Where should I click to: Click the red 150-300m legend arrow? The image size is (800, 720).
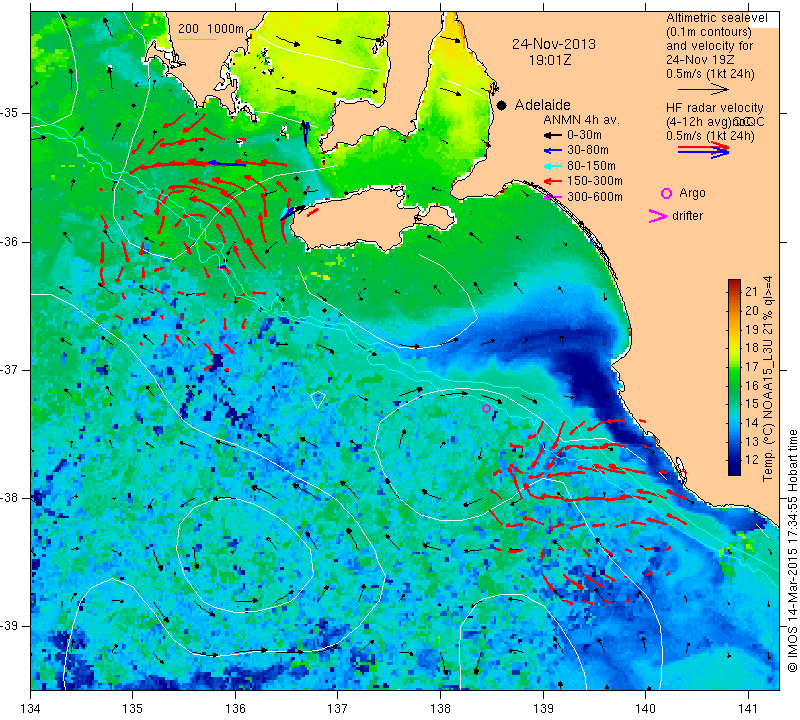coord(552,181)
